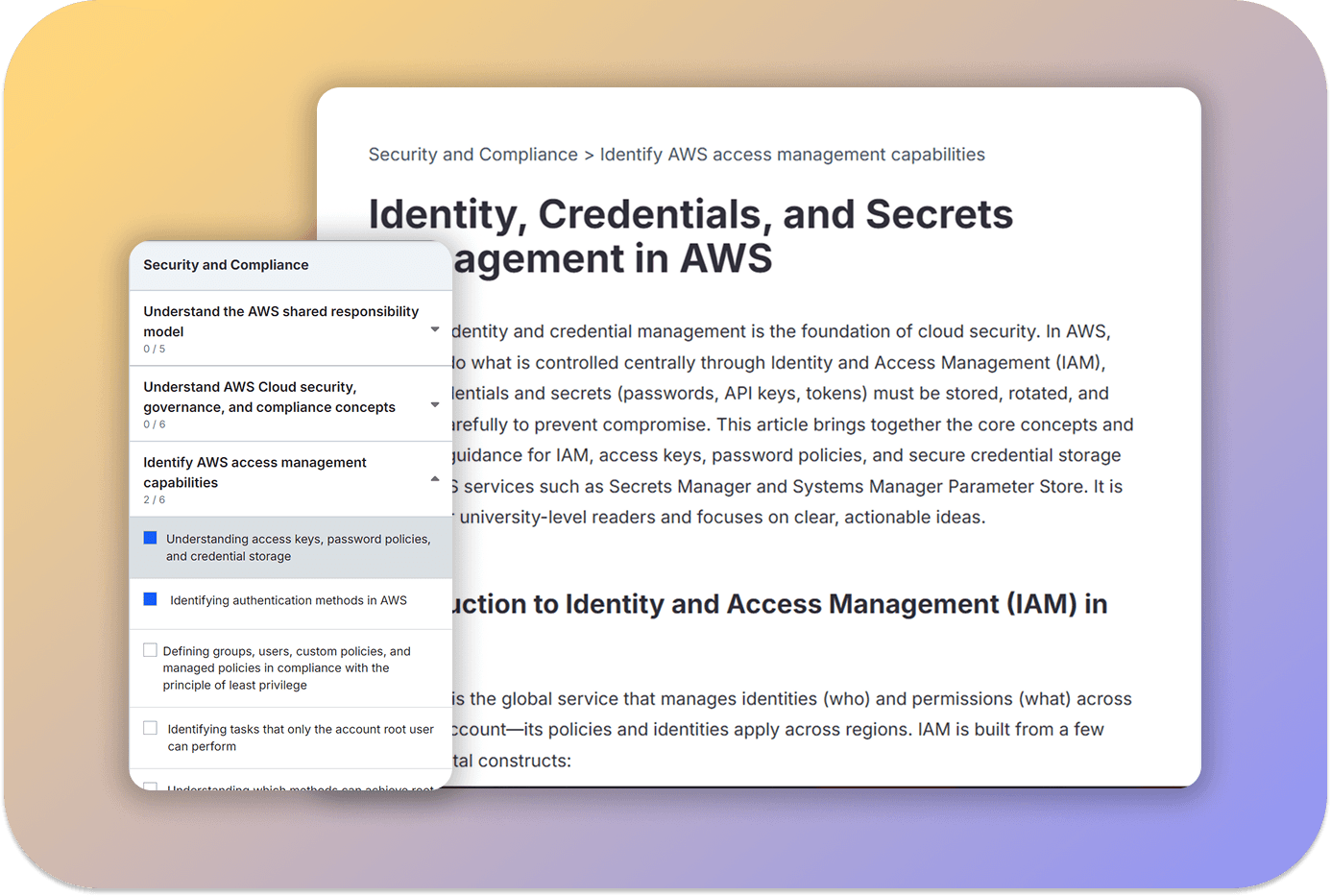Open the Security and Compliance breadcrumb link

pyautogui.click(x=472, y=155)
